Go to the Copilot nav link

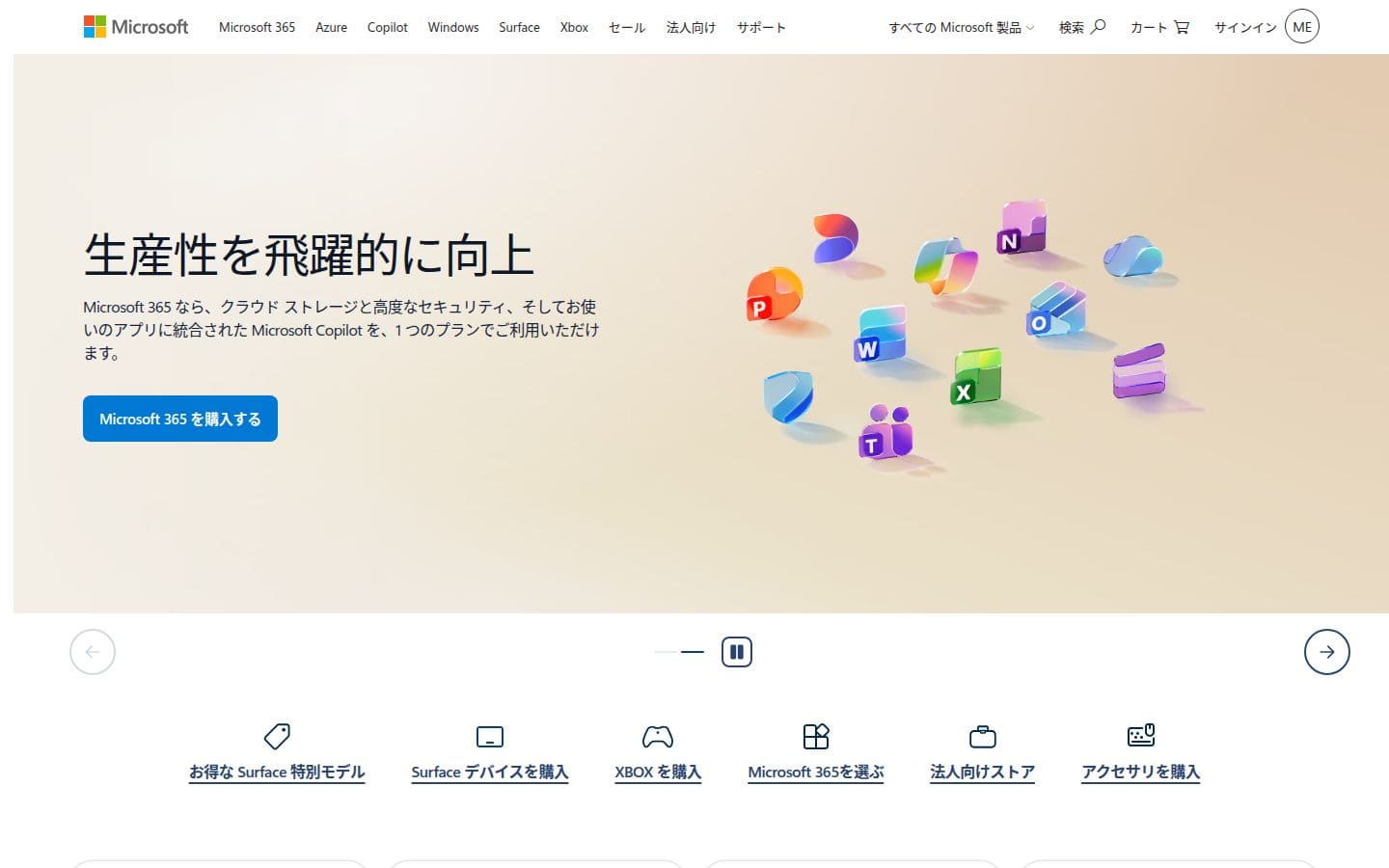[387, 27]
